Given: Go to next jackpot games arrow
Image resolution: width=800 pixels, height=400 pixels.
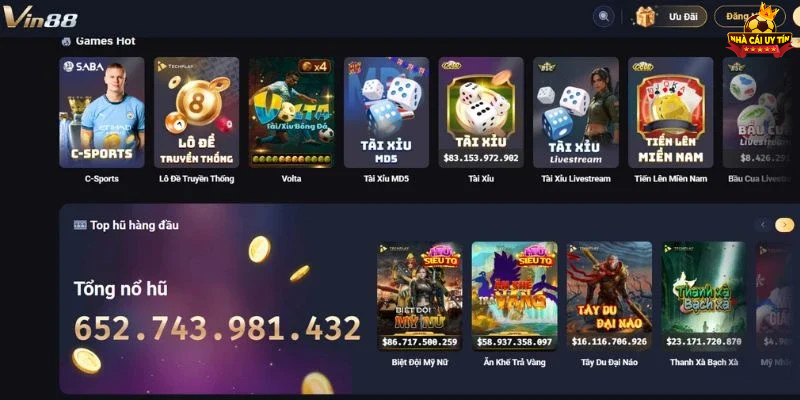Looking at the screenshot, I should [x=785, y=225].
